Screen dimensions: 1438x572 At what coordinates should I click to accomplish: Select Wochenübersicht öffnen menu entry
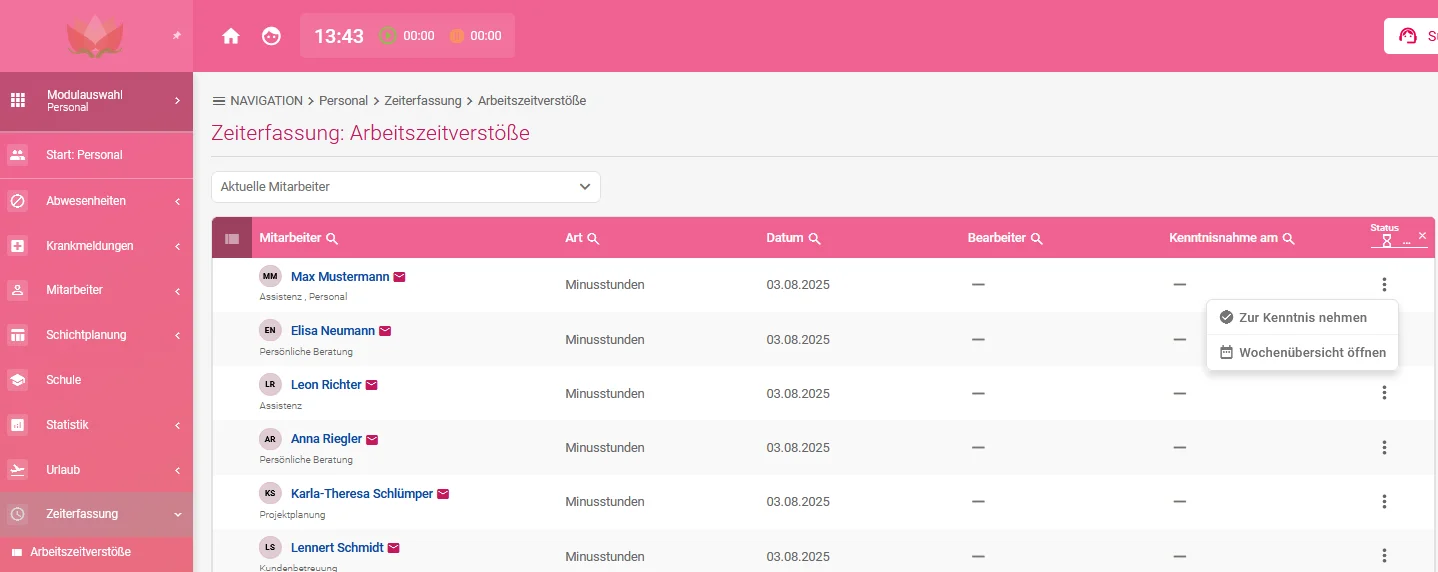click(1302, 352)
